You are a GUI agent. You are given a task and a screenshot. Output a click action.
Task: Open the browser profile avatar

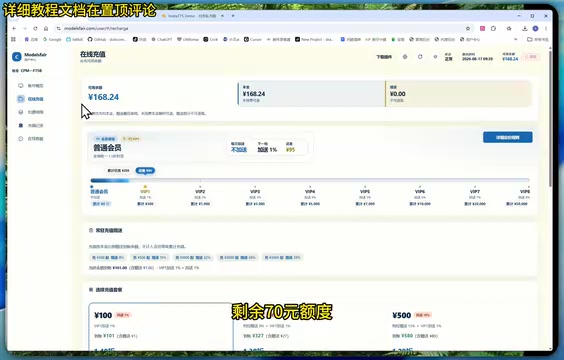click(x=536, y=28)
